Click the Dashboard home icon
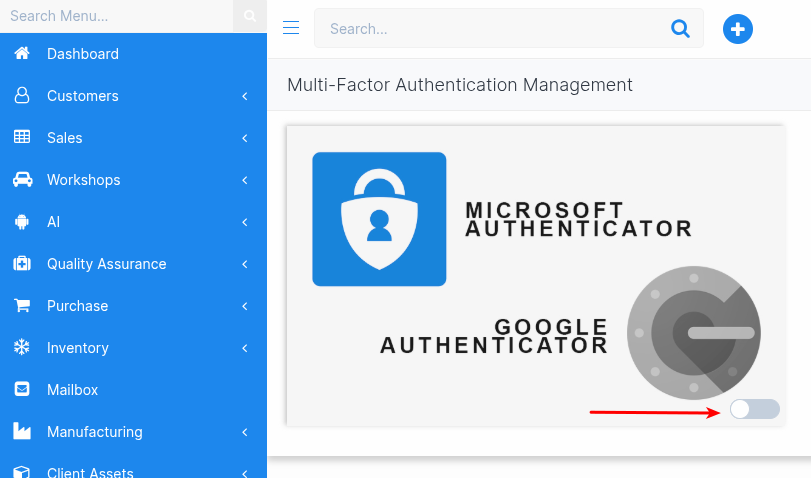The width and height of the screenshot is (811, 478). tap(22, 54)
